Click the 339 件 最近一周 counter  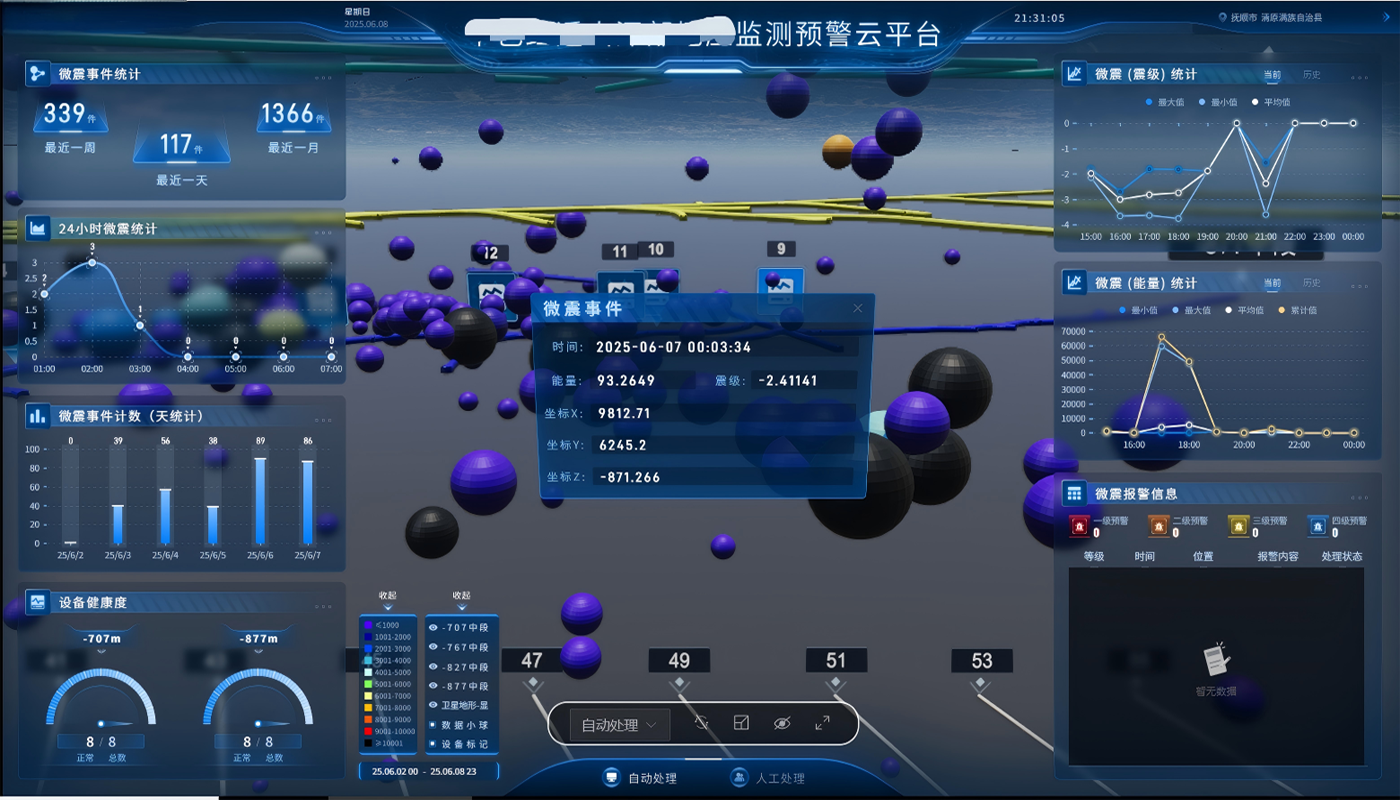pyautogui.click(x=70, y=127)
